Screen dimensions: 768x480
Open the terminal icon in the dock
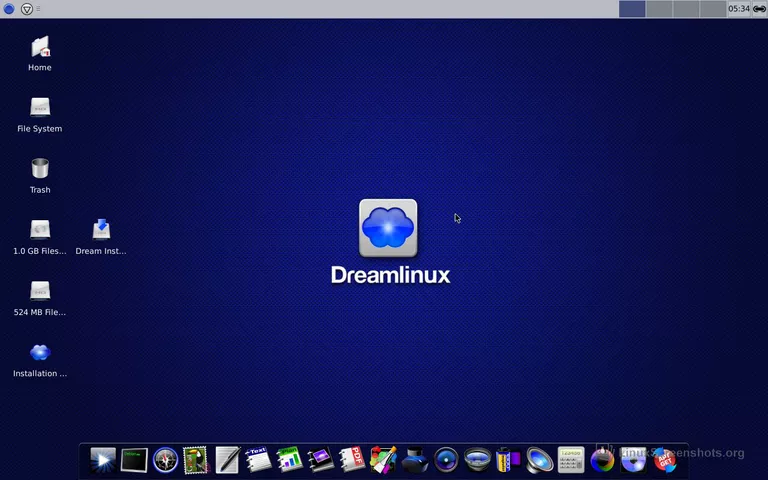tap(134, 460)
